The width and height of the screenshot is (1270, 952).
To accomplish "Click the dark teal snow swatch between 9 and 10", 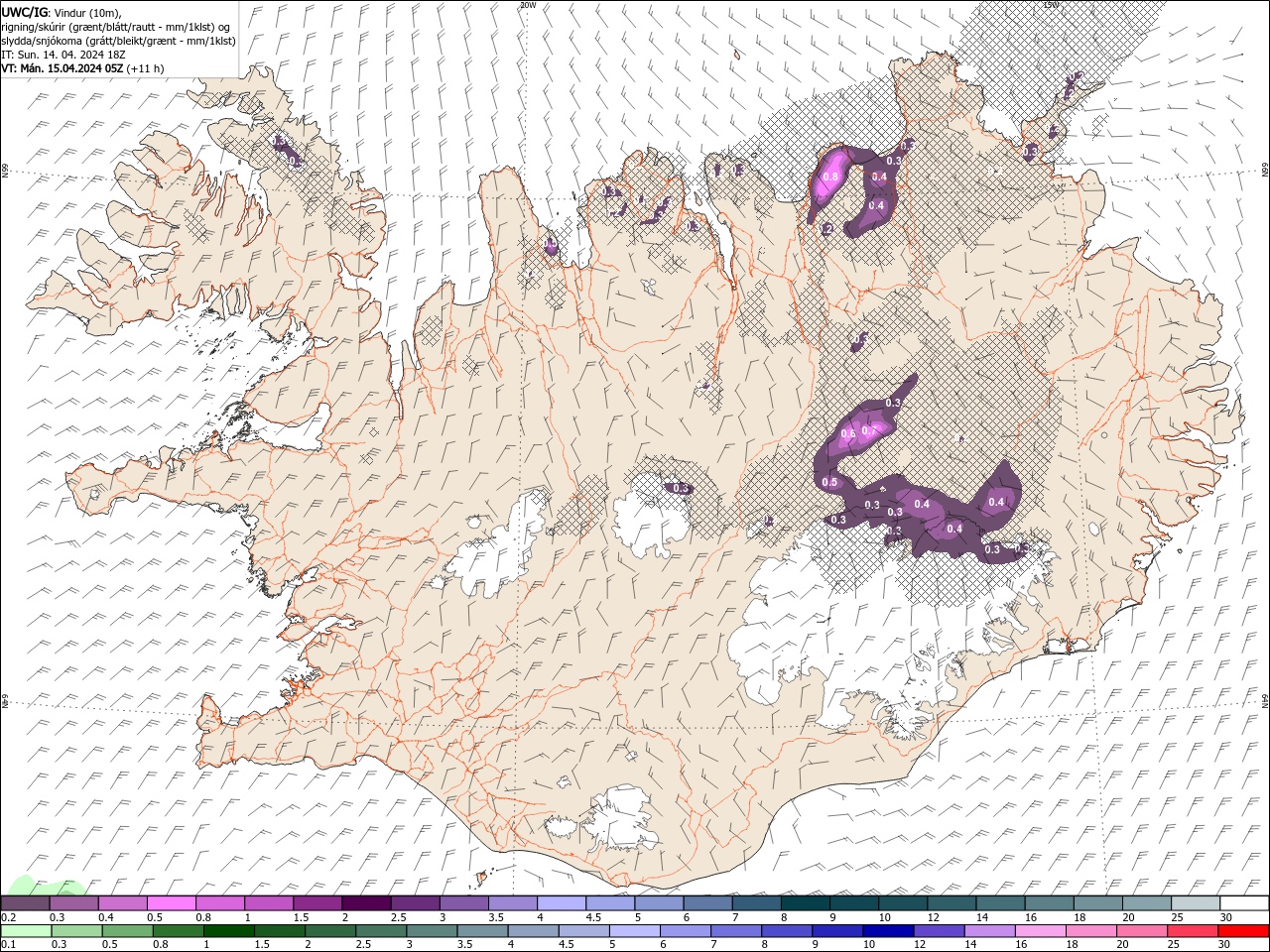I will coord(853,903).
